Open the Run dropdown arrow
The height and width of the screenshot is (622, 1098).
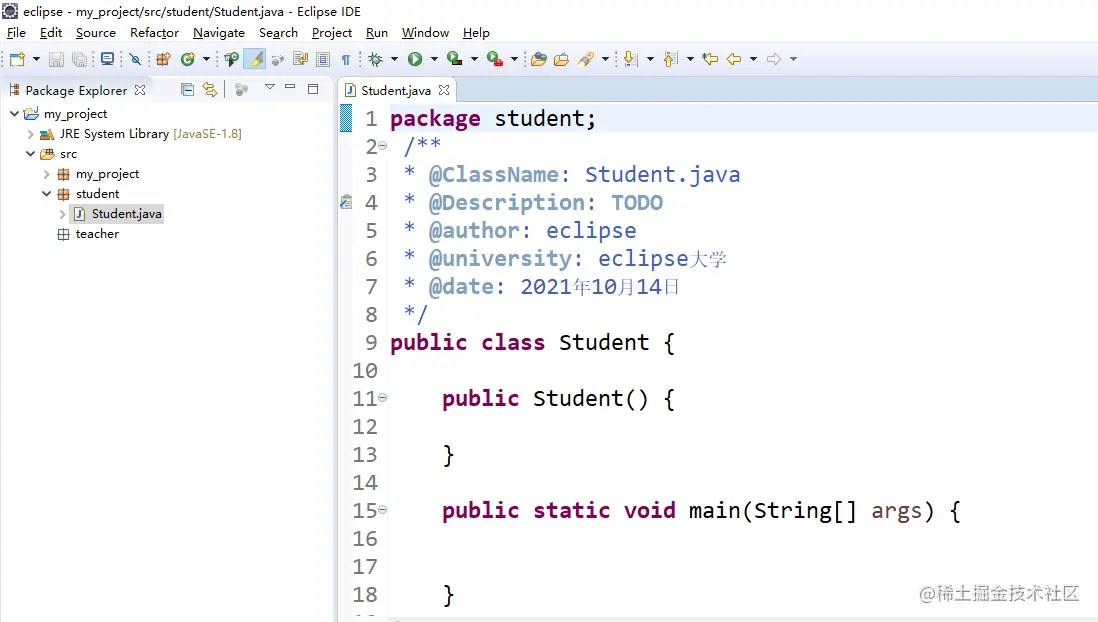point(434,60)
